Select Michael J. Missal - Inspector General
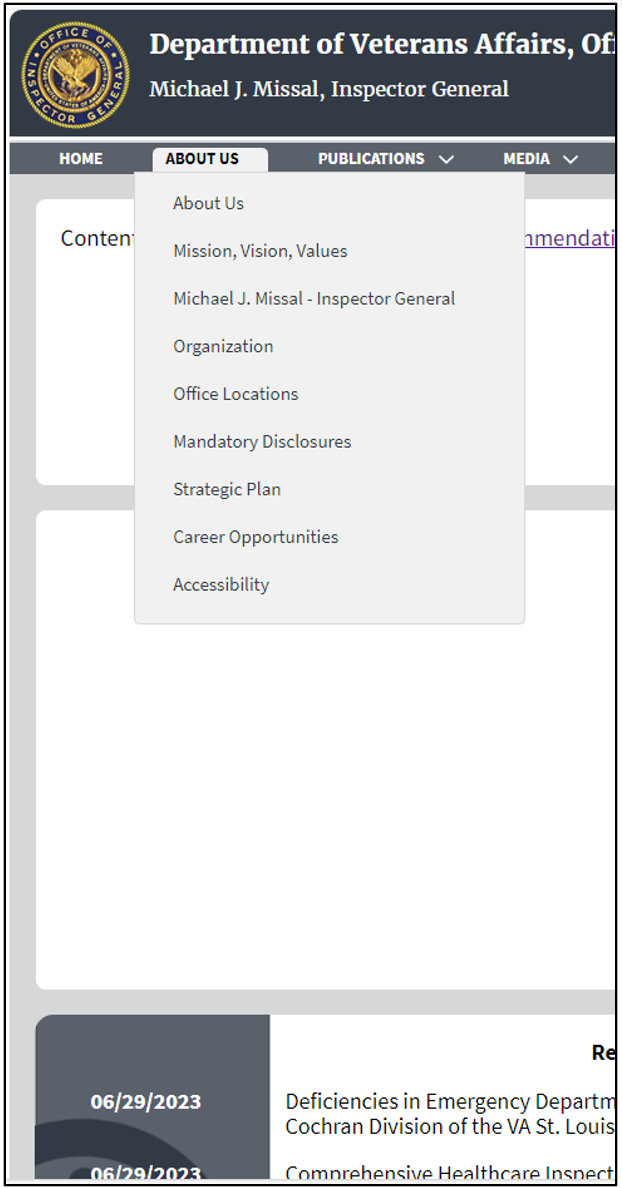The image size is (622, 1188). pyautogui.click(x=314, y=298)
